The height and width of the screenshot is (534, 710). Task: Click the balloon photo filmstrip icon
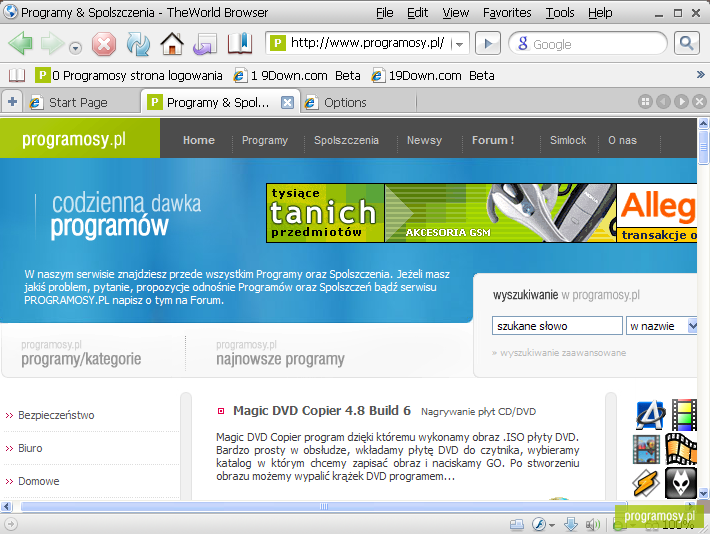point(647,449)
